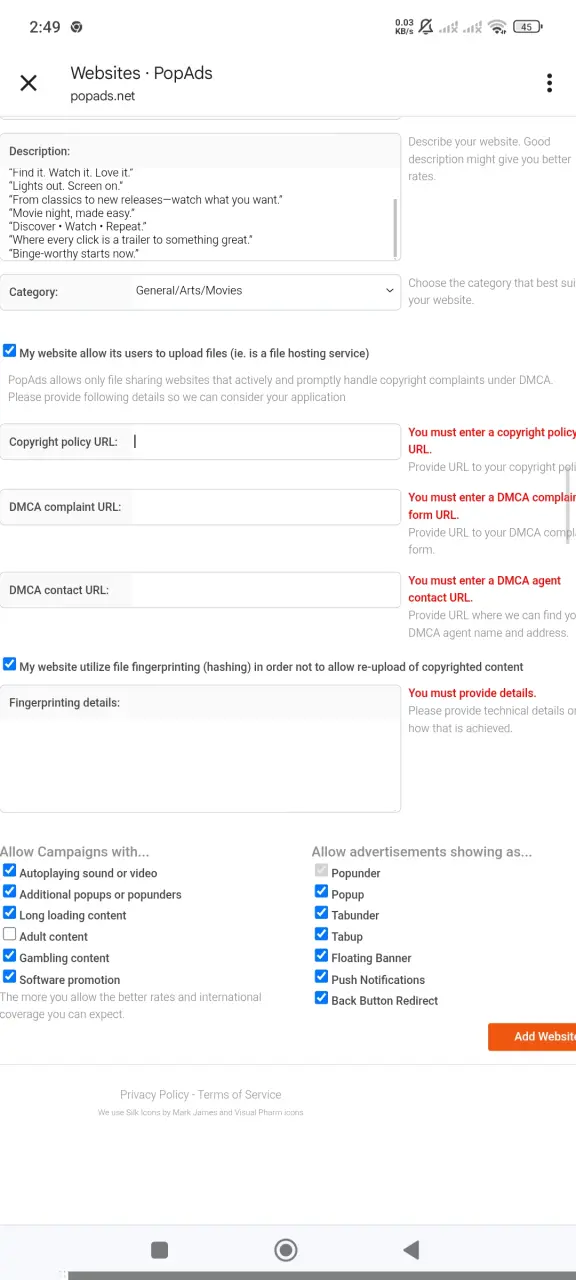The image size is (576, 1280).
Task: Expand the Category dropdown showing General/Arts/Movies
Action: click(266, 291)
